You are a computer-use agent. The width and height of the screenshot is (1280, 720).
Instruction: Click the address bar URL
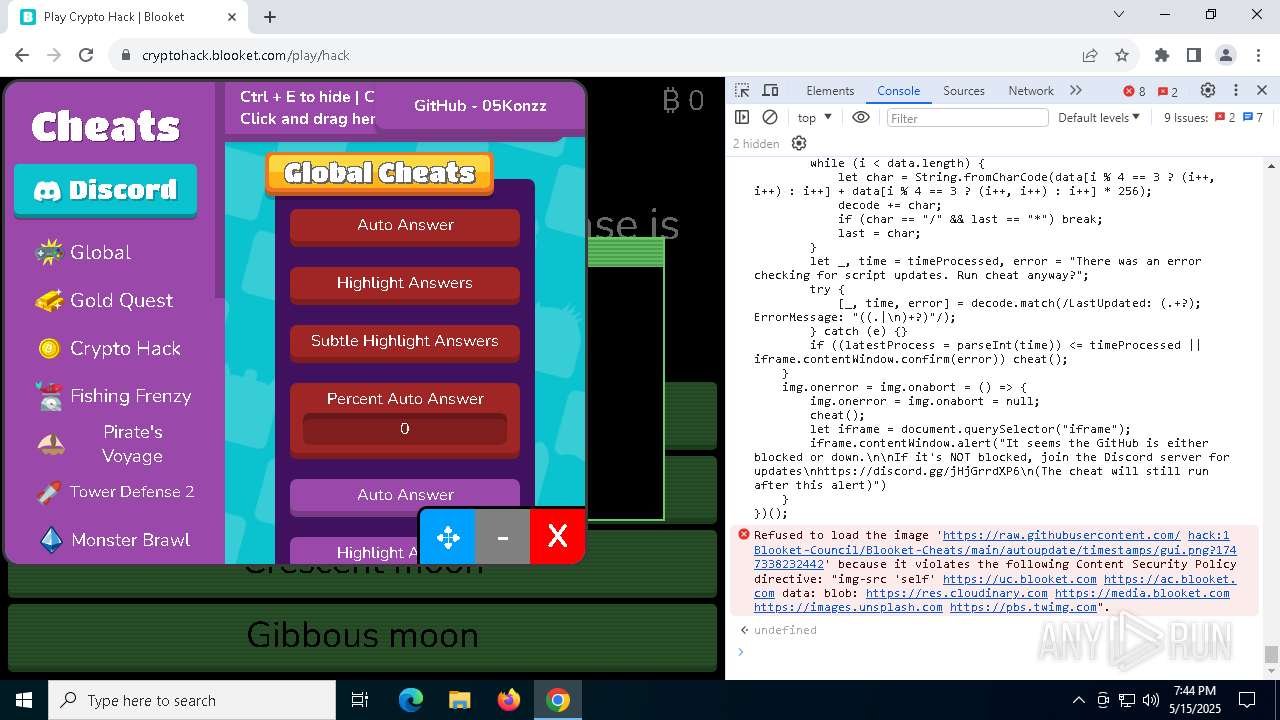click(x=245, y=55)
